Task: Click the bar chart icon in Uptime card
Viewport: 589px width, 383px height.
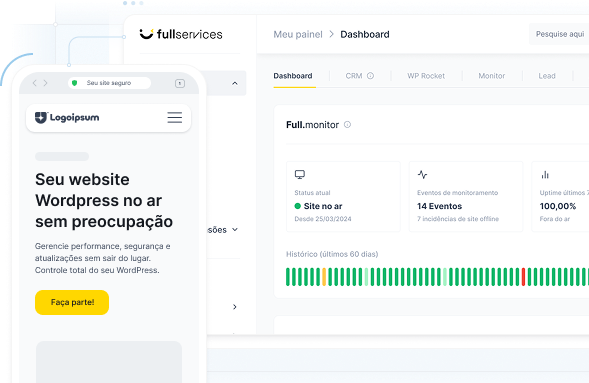Action: [x=545, y=175]
